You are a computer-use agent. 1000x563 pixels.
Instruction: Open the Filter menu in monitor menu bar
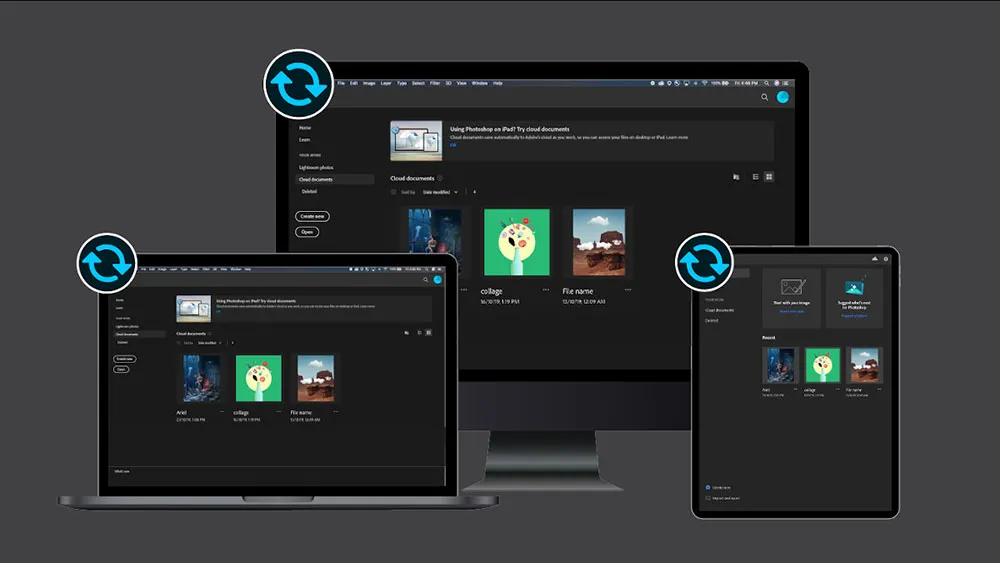435,83
